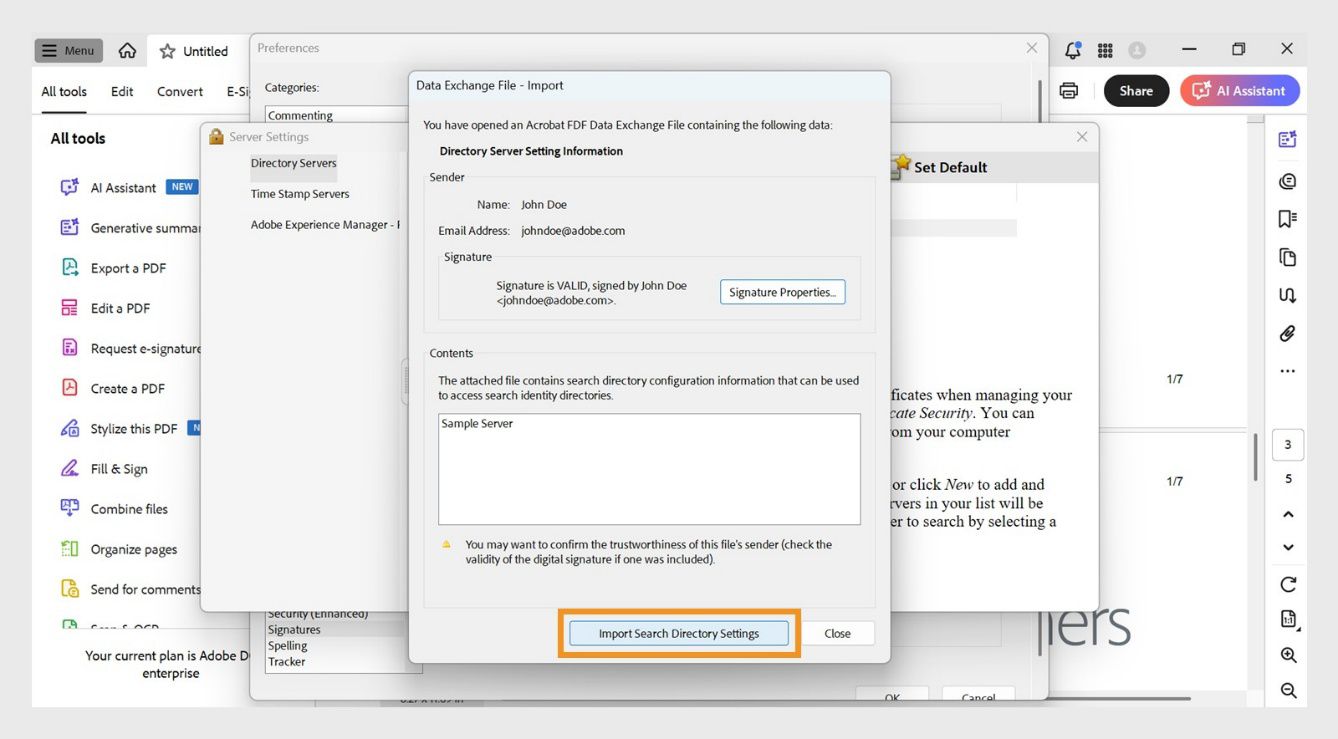Image resolution: width=1338 pixels, height=739 pixels.
Task: Click the Print icon in the toolbar
Action: (x=1068, y=90)
